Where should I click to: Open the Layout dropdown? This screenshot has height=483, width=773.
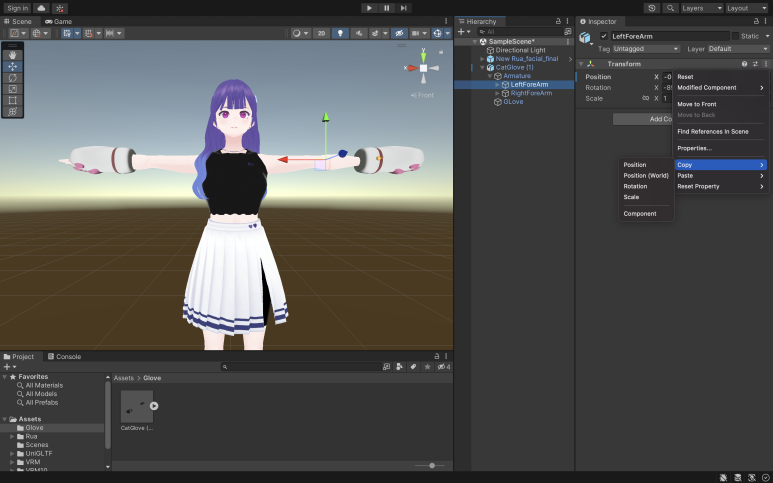point(746,8)
